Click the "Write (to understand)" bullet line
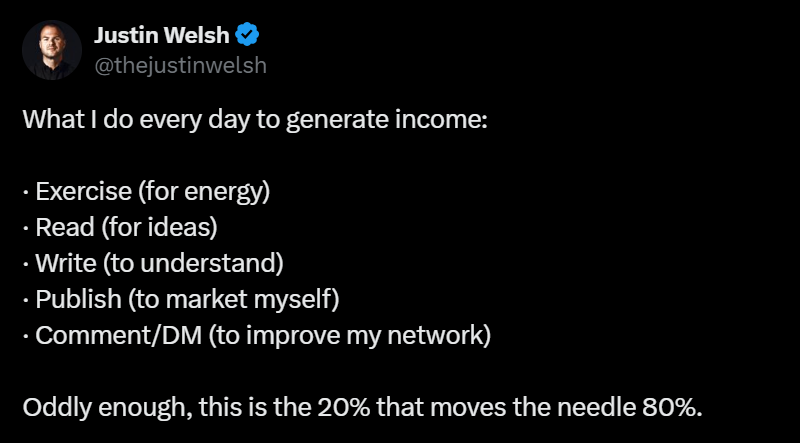This screenshot has height=443, width=800. tap(153, 264)
